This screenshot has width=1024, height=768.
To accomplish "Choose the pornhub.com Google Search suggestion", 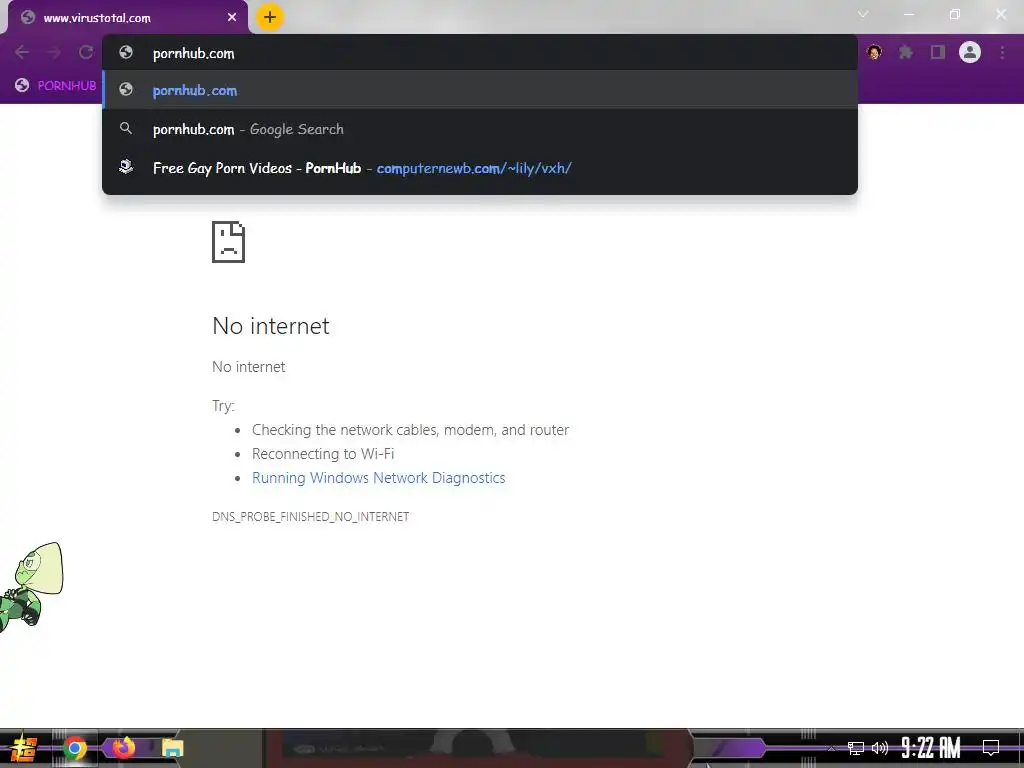I will 480,129.
